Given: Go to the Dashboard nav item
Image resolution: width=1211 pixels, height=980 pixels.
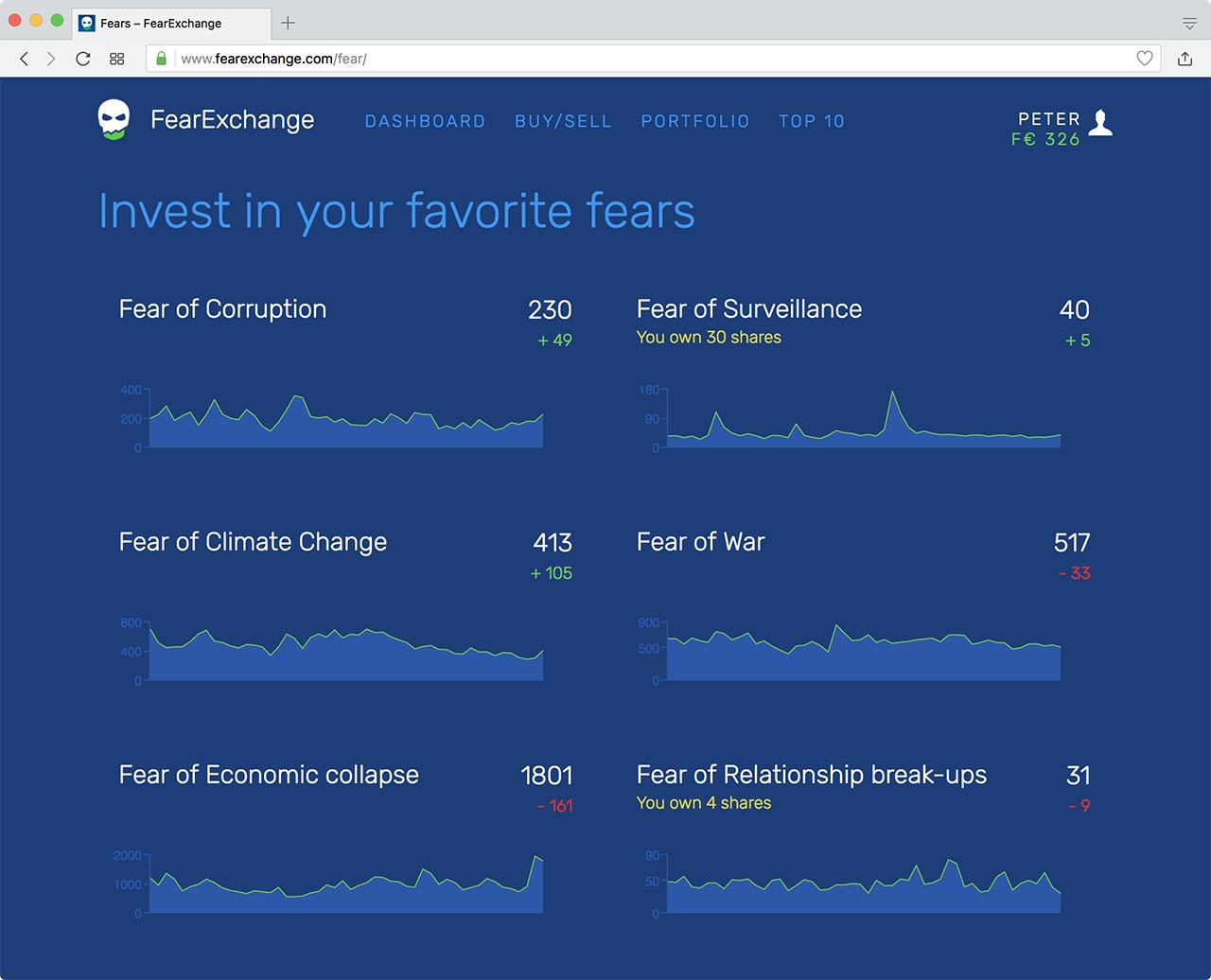Looking at the screenshot, I should [425, 121].
